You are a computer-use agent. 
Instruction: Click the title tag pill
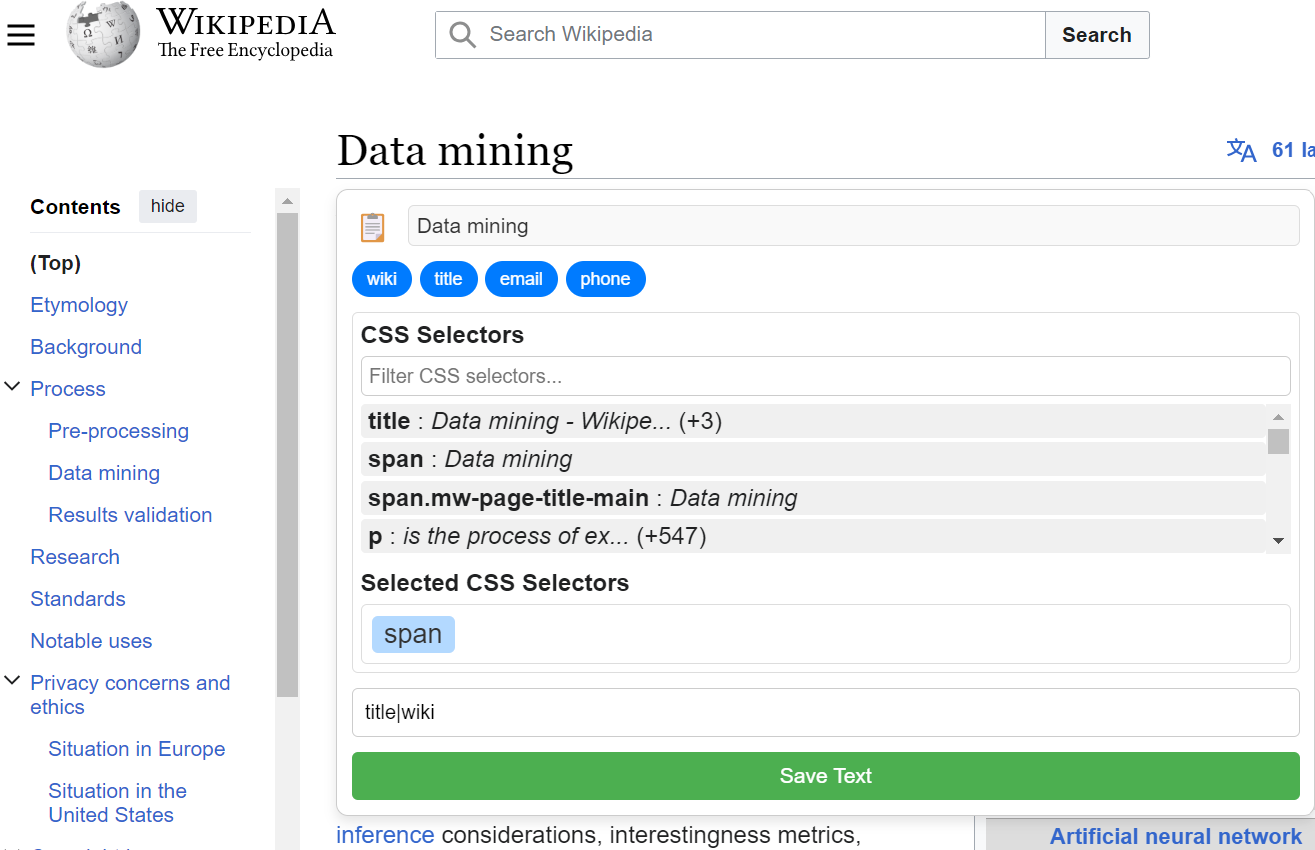(x=448, y=279)
